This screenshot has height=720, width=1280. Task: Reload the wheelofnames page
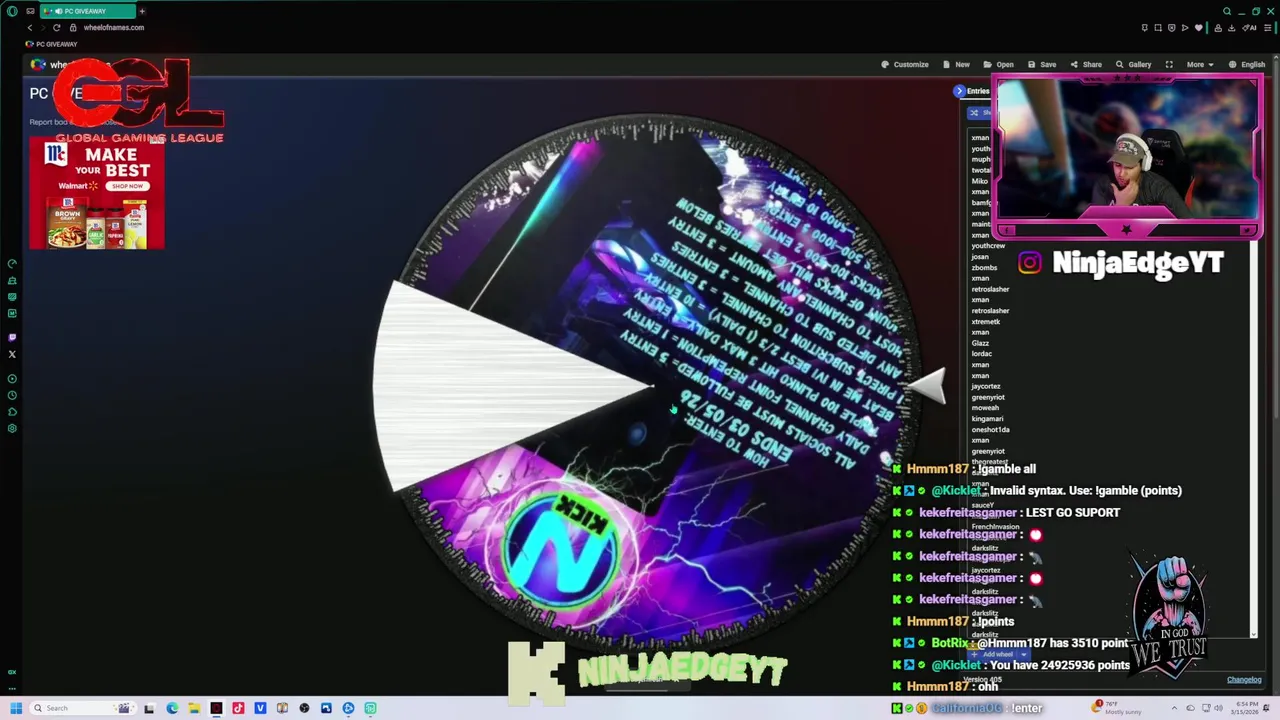tap(56, 27)
